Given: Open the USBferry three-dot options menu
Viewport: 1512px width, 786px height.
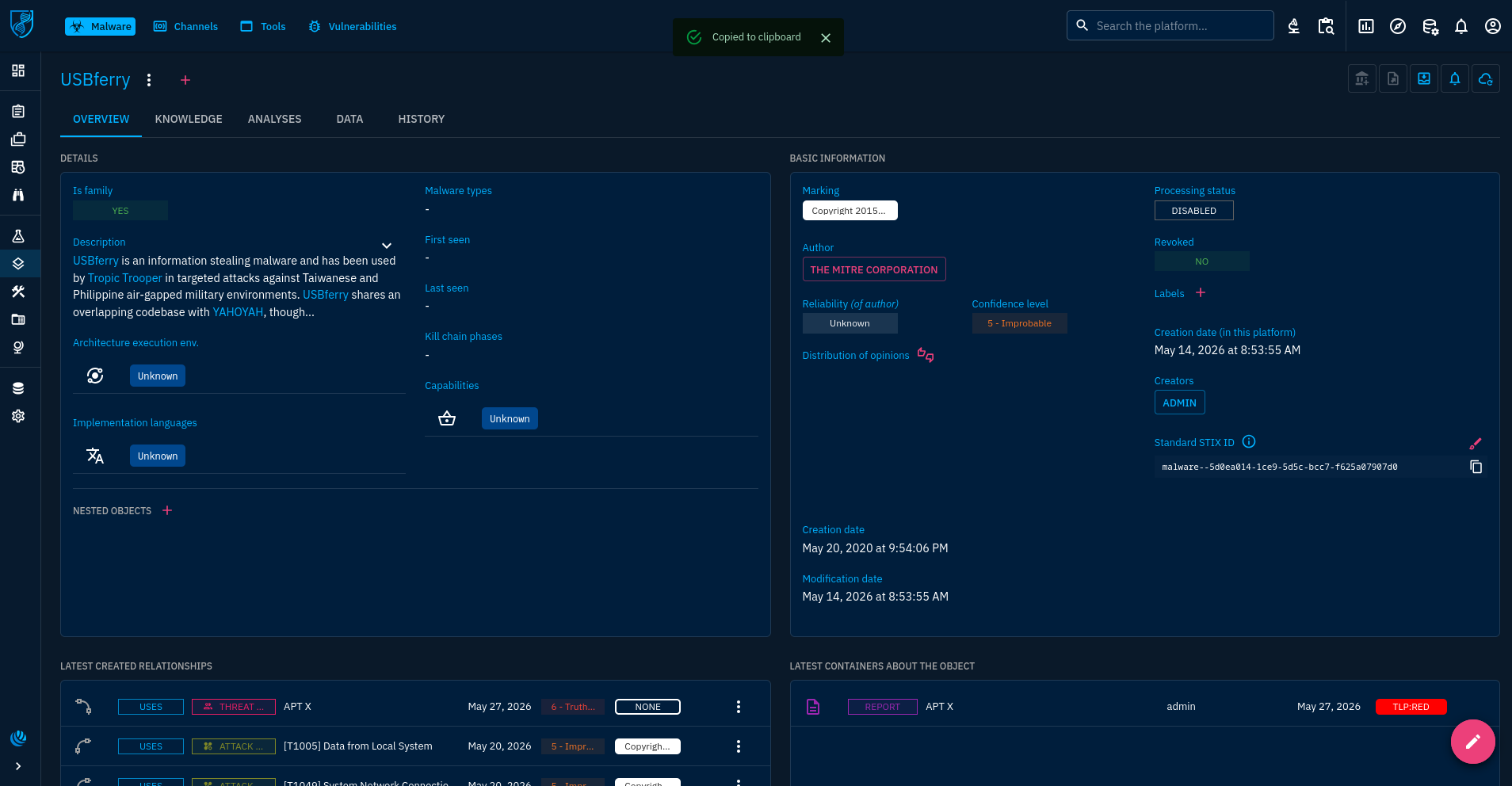Looking at the screenshot, I should pos(149,80).
